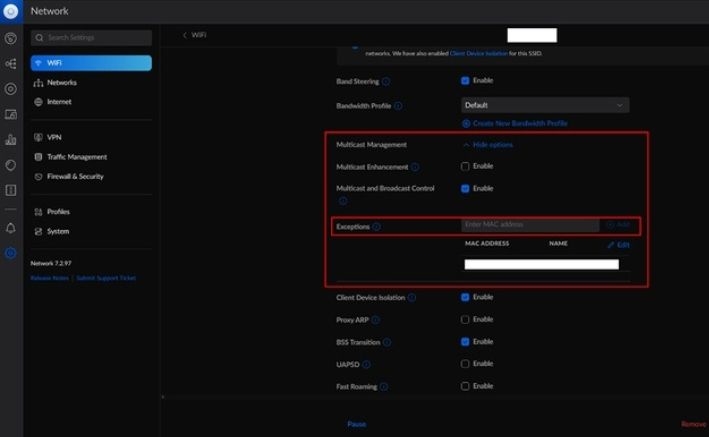This screenshot has height=437, width=709.
Task: Open the Traffic Management section
Action: point(77,157)
